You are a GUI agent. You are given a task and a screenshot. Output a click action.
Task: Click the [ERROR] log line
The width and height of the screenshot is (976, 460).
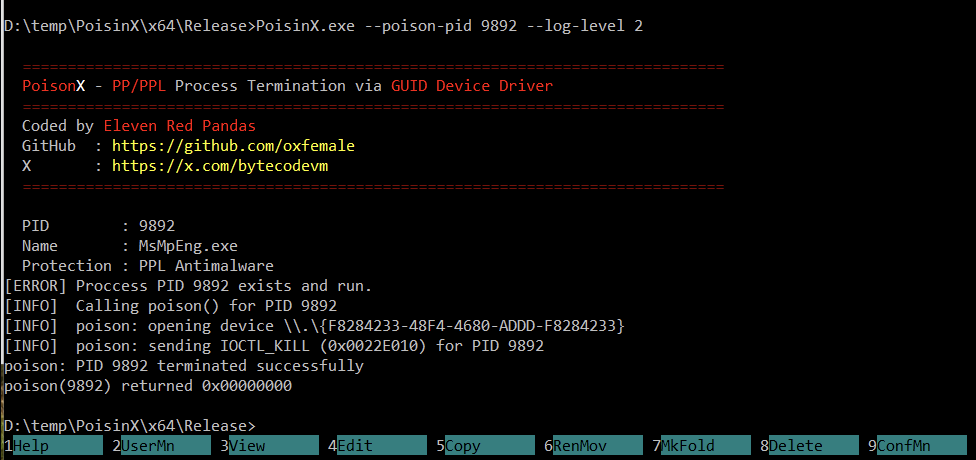coord(188,286)
